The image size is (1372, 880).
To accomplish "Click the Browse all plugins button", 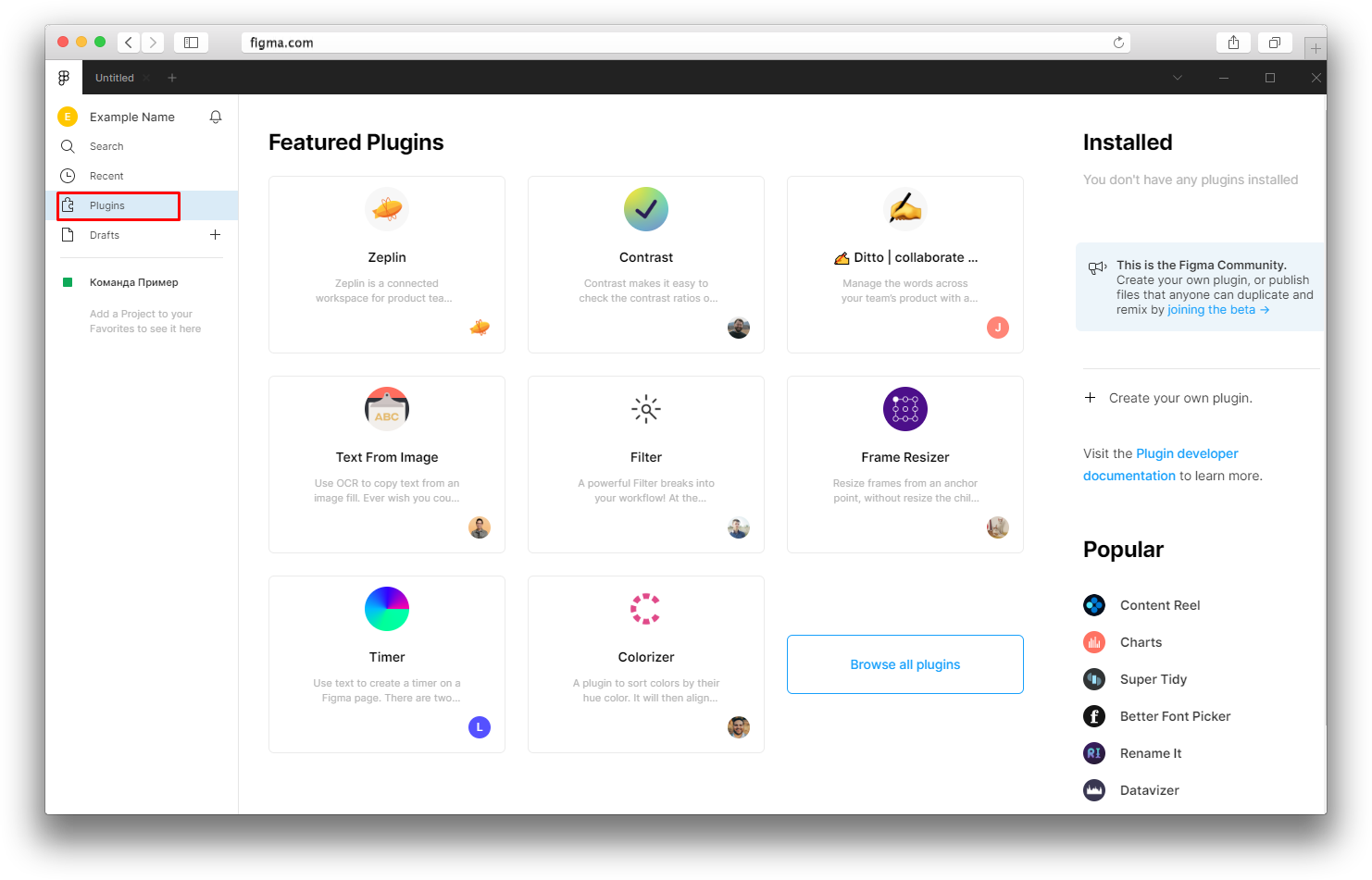I will pyautogui.click(x=905, y=664).
